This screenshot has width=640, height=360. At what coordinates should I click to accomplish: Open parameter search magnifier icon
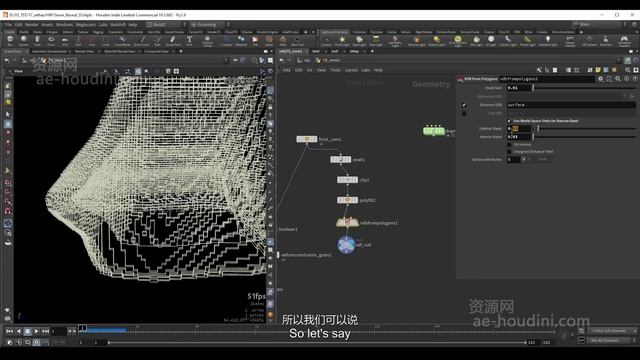tap(618, 79)
